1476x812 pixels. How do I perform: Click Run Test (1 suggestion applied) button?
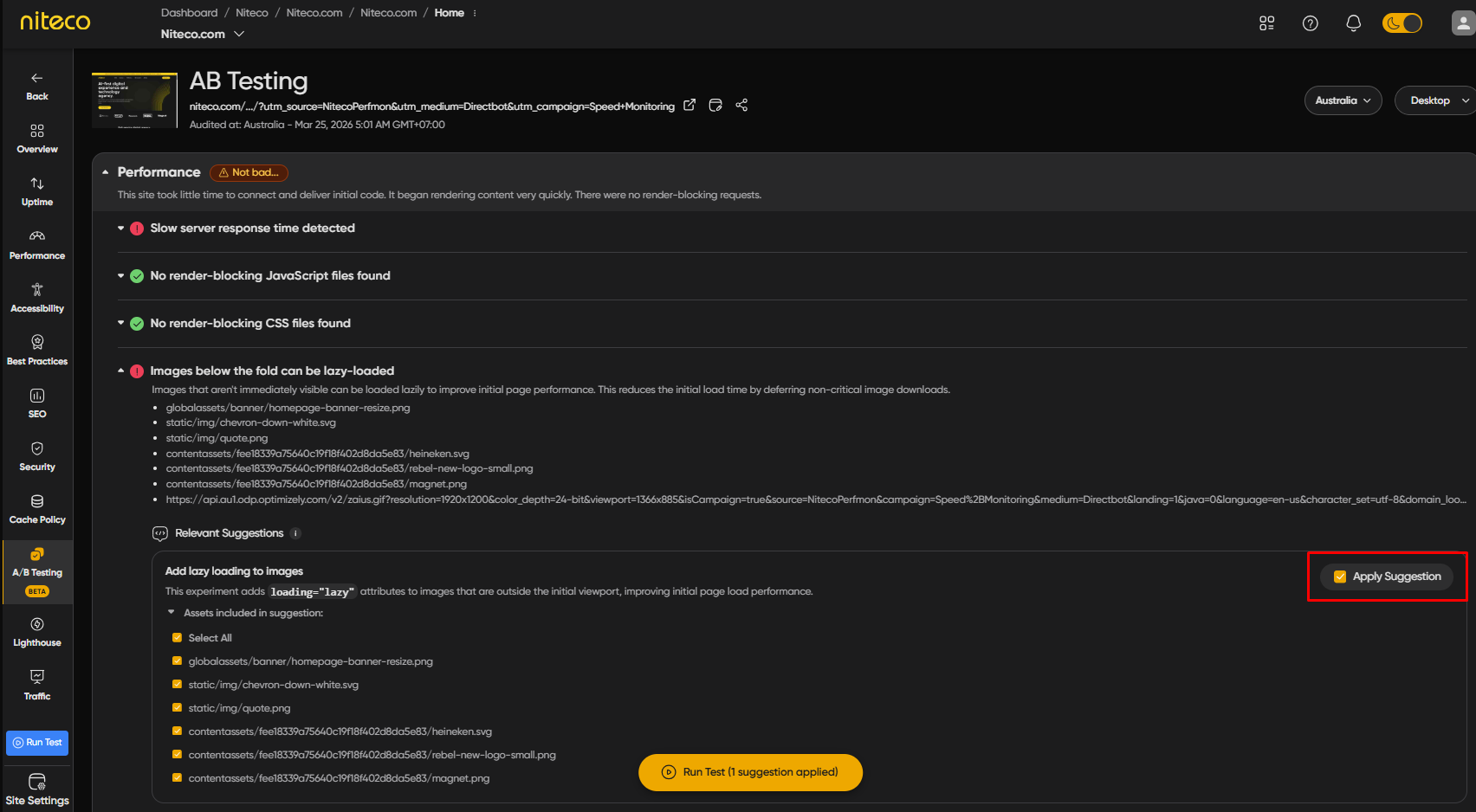(750, 772)
